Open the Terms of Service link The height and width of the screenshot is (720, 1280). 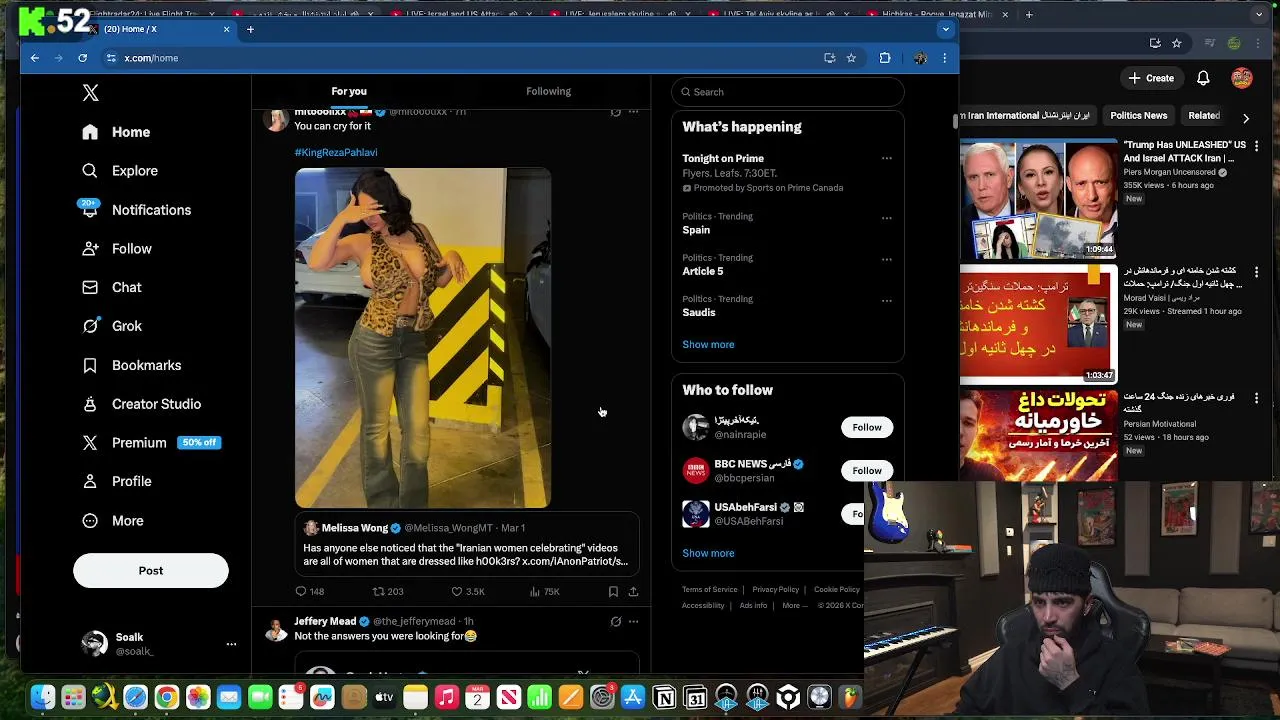710,590
